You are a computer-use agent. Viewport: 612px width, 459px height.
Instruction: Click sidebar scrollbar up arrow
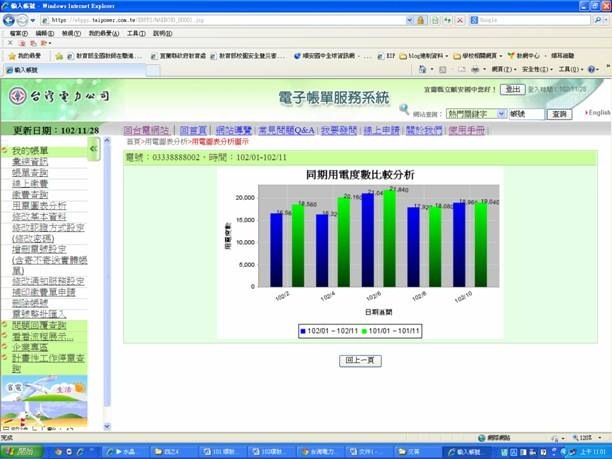[107, 140]
